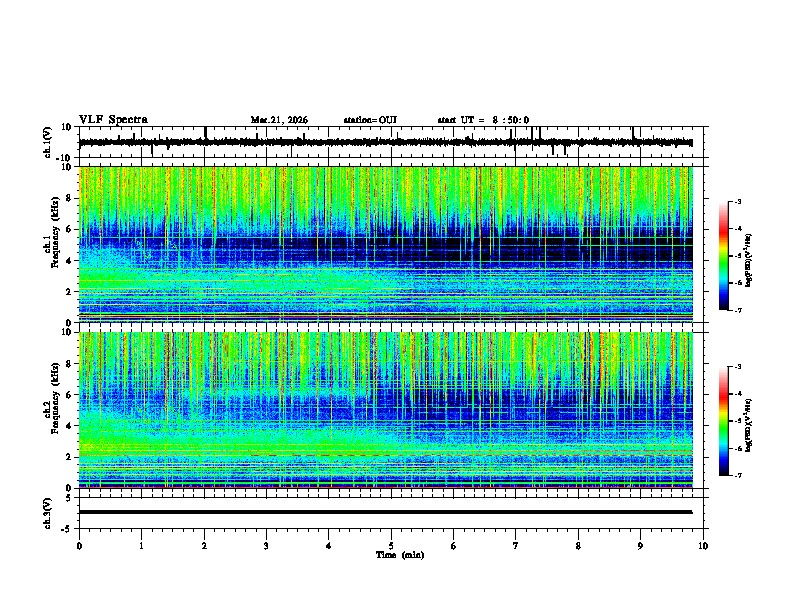Click time axis tick label 5

click(391, 546)
